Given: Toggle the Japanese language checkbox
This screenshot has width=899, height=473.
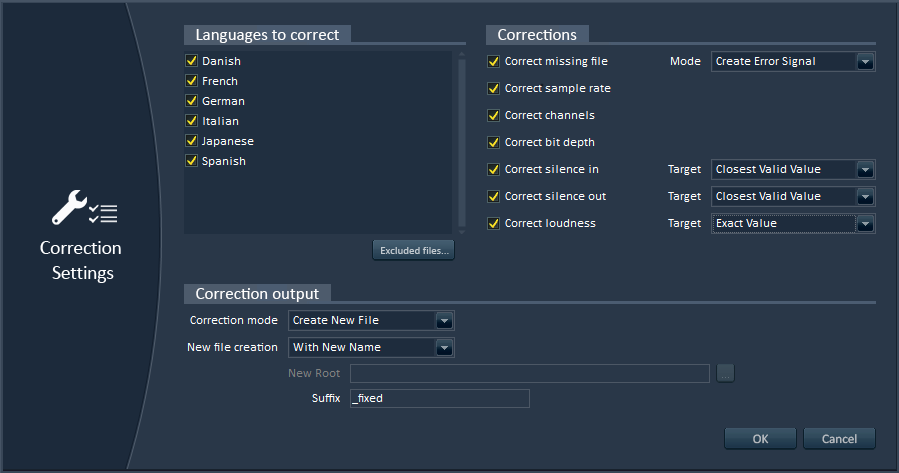Looking at the screenshot, I should (x=191, y=141).
